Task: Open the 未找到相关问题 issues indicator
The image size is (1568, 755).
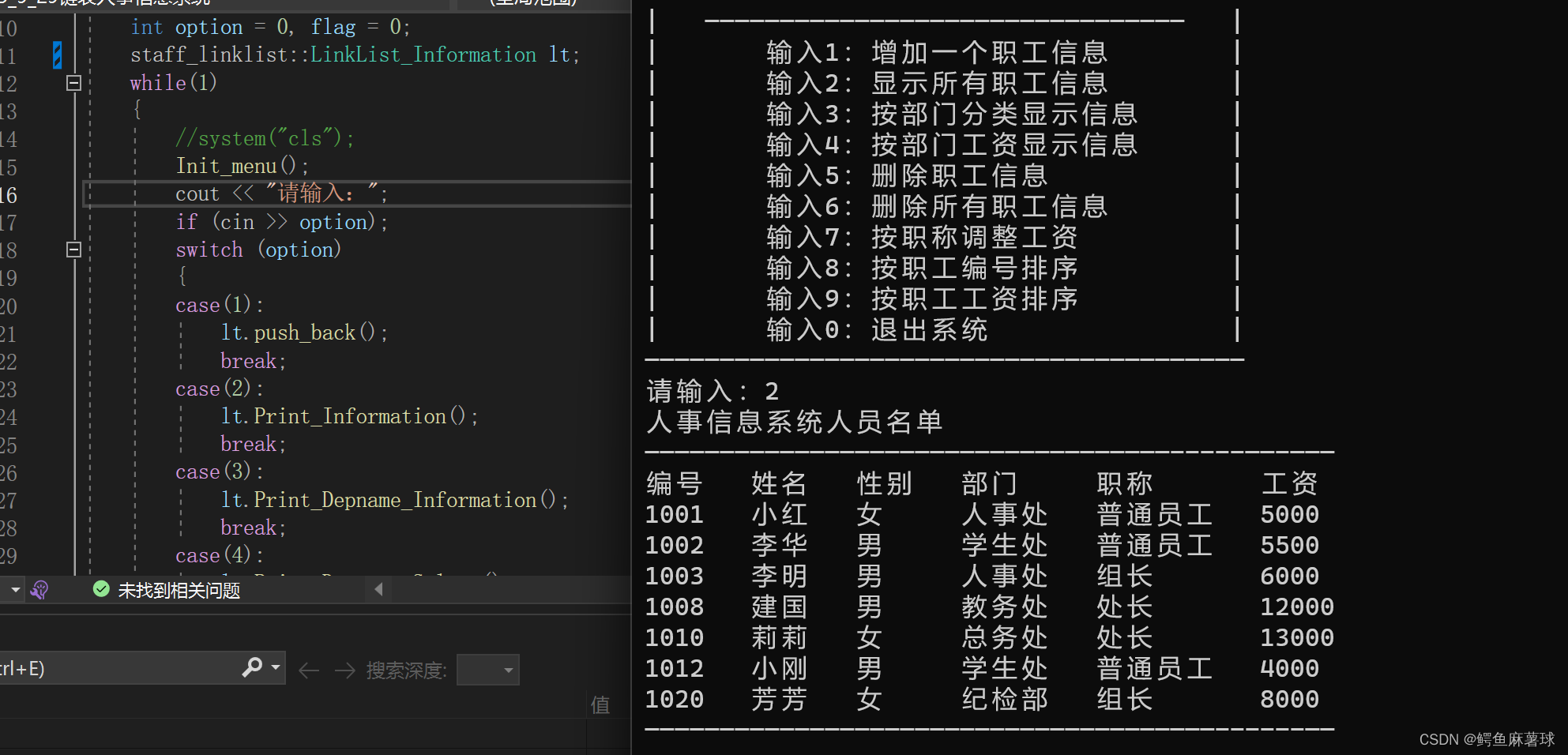Action: pyautogui.click(x=179, y=590)
